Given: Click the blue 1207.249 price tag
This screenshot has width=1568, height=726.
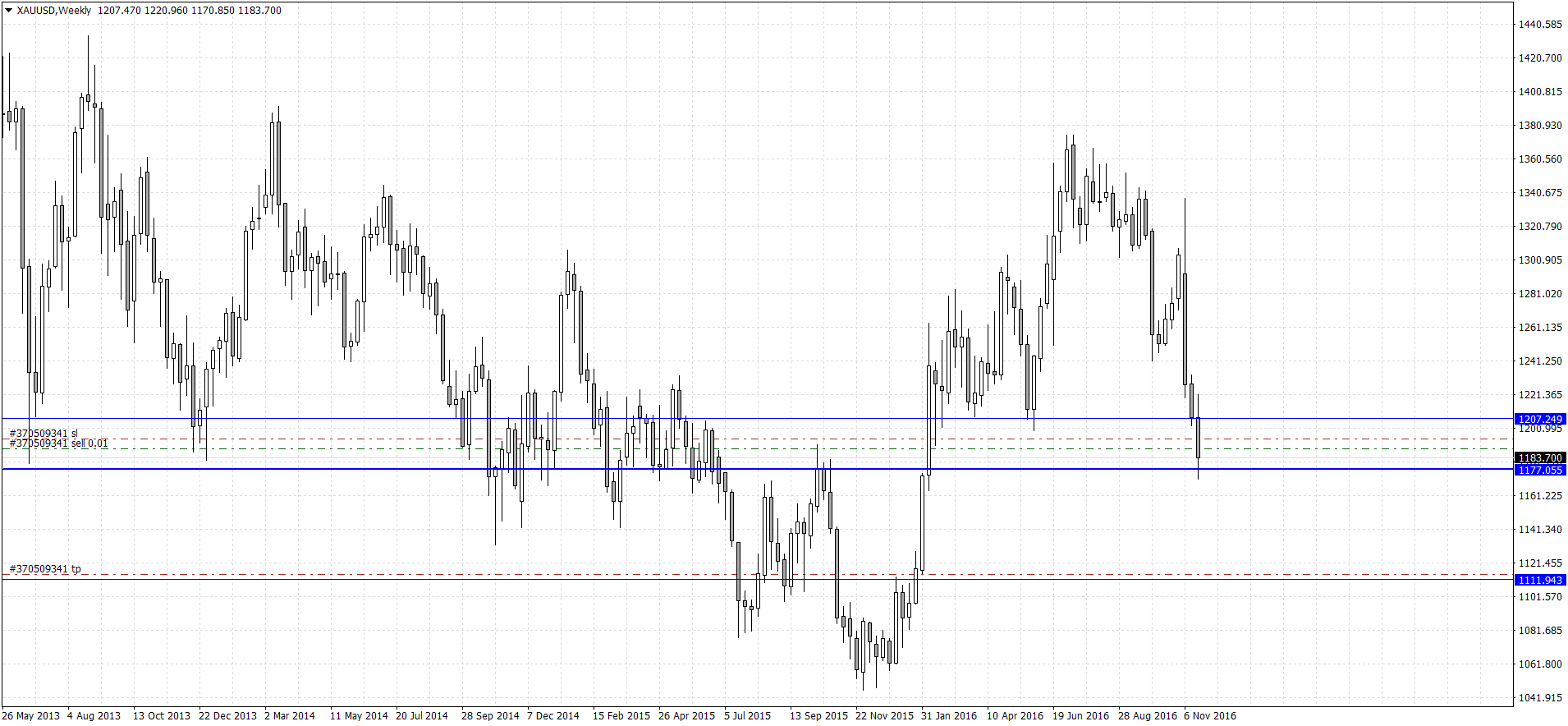Looking at the screenshot, I should [x=1540, y=419].
